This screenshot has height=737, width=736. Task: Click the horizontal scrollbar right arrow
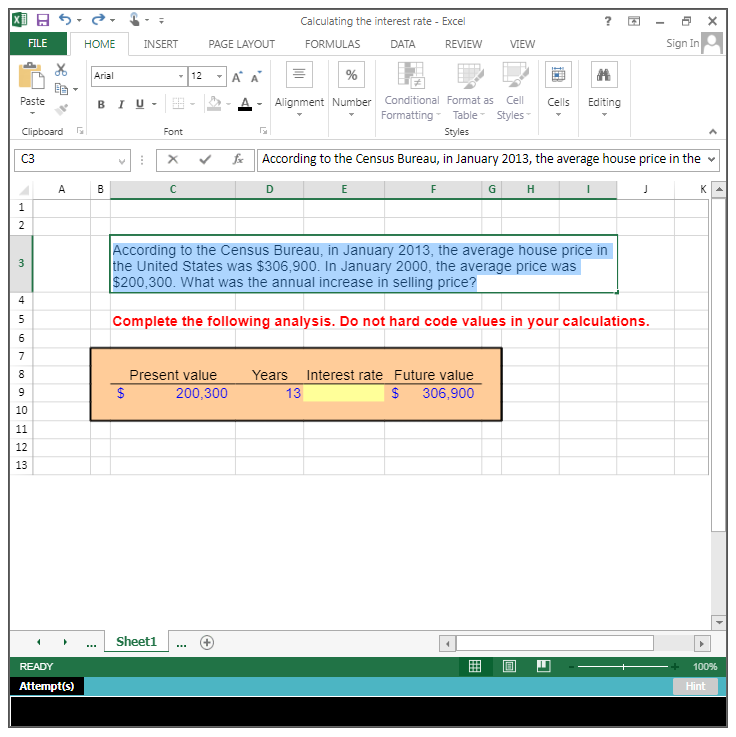tap(702, 643)
